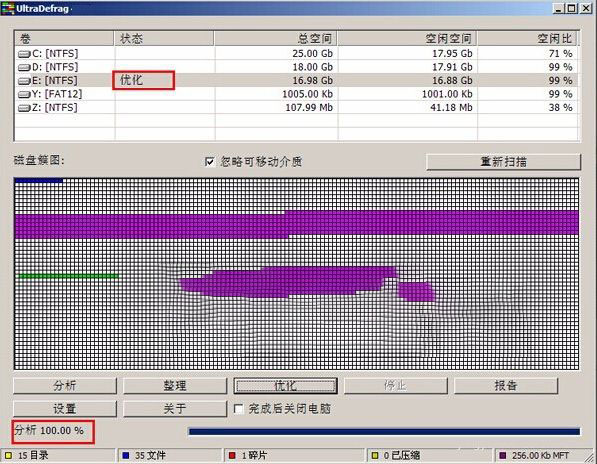597x464 pixels.
Task: Sort by the 状态 column header
Action: coord(164,38)
